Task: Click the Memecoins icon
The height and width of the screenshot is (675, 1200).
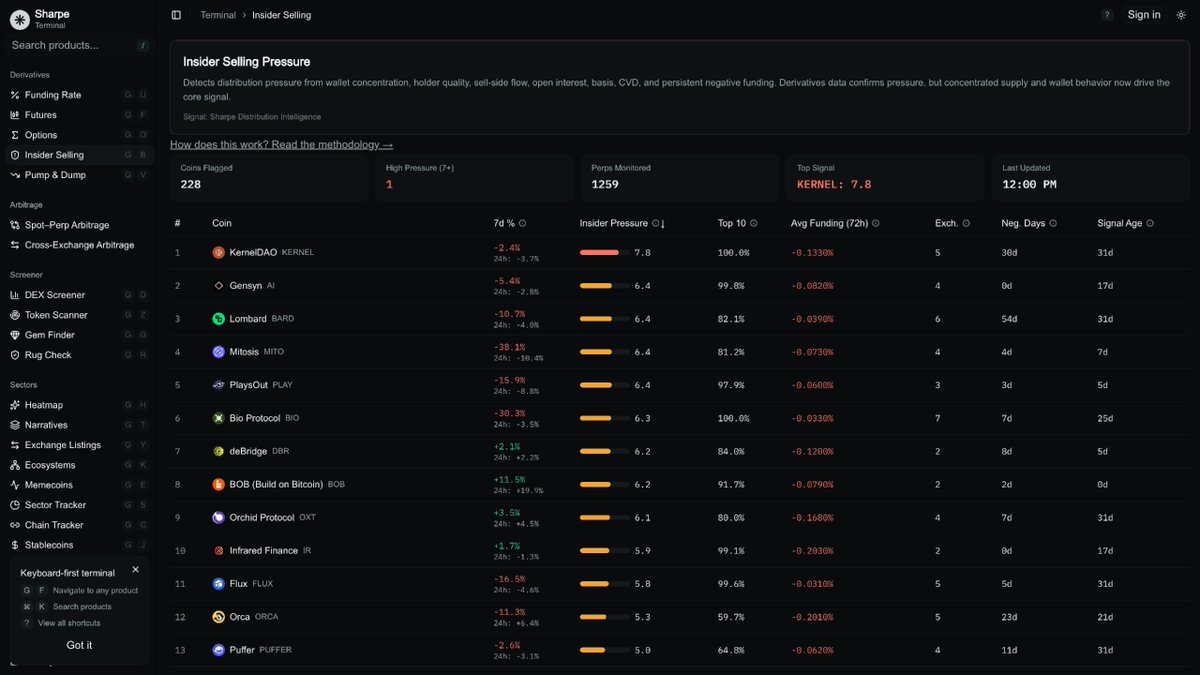Action: coord(15,485)
